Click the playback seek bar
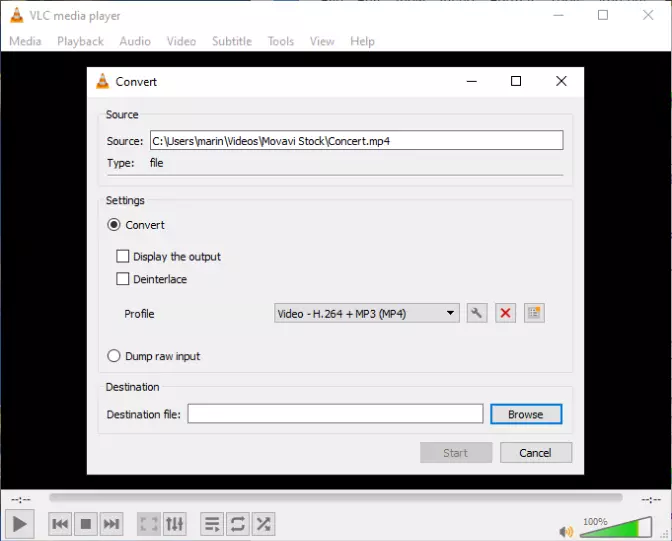Screen dimensions: 672x541 point(336,498)
